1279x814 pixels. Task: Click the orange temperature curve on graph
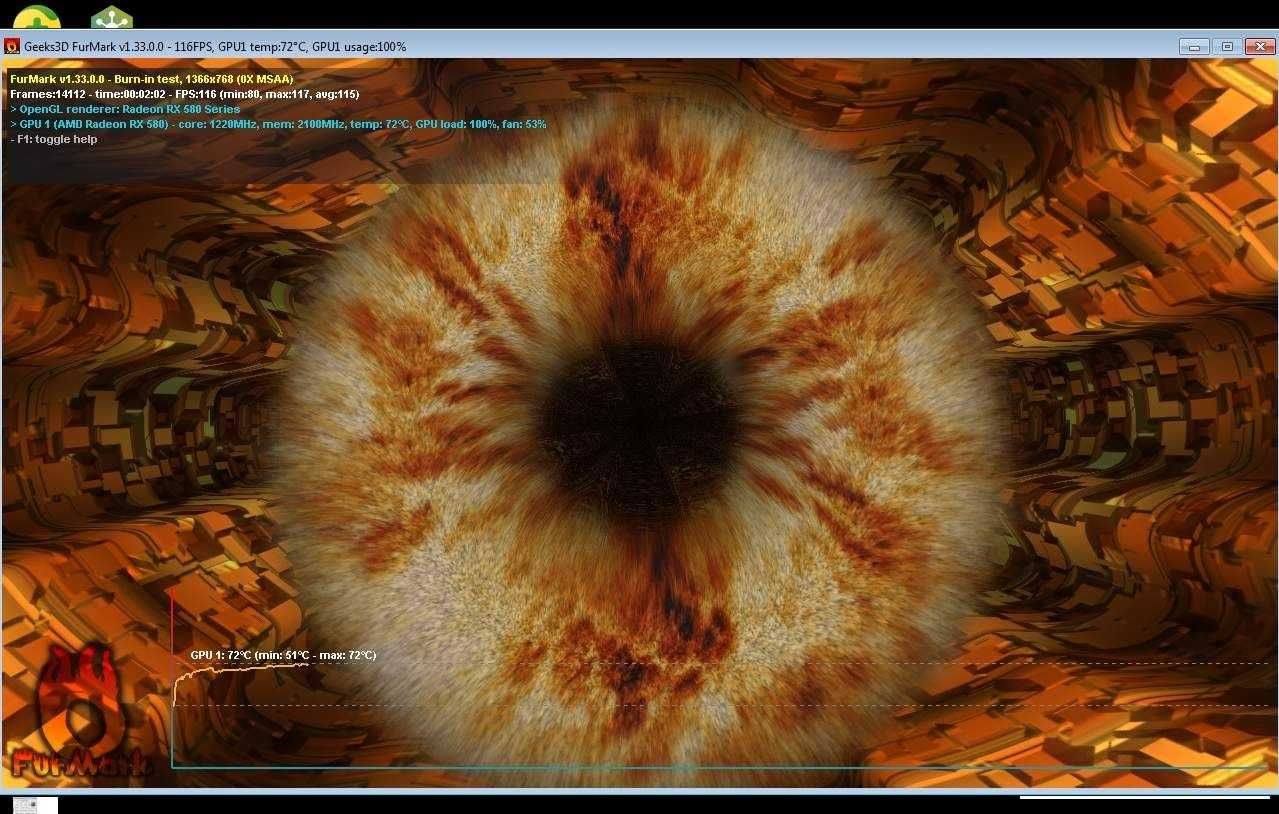(x=240, y=672)
